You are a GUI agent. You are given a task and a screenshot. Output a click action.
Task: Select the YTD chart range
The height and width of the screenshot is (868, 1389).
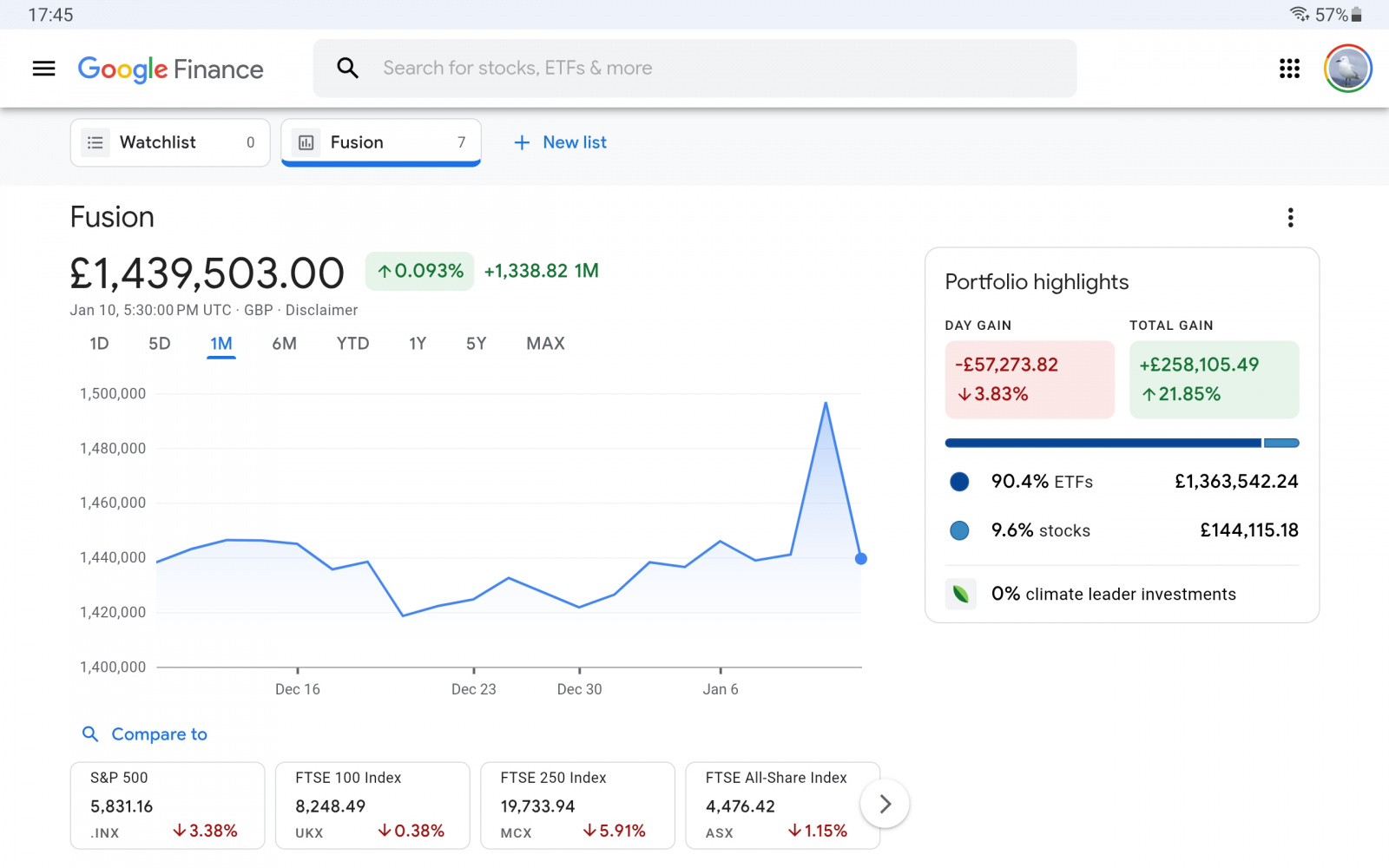click(x=352, y=344)
